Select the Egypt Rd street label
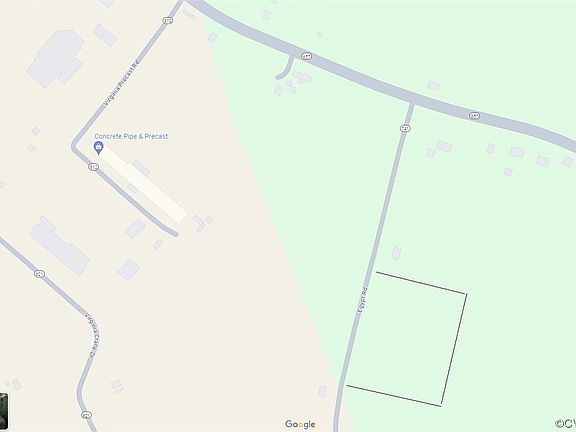The height and width of the screenshot is (432, 576). point(363,300)
